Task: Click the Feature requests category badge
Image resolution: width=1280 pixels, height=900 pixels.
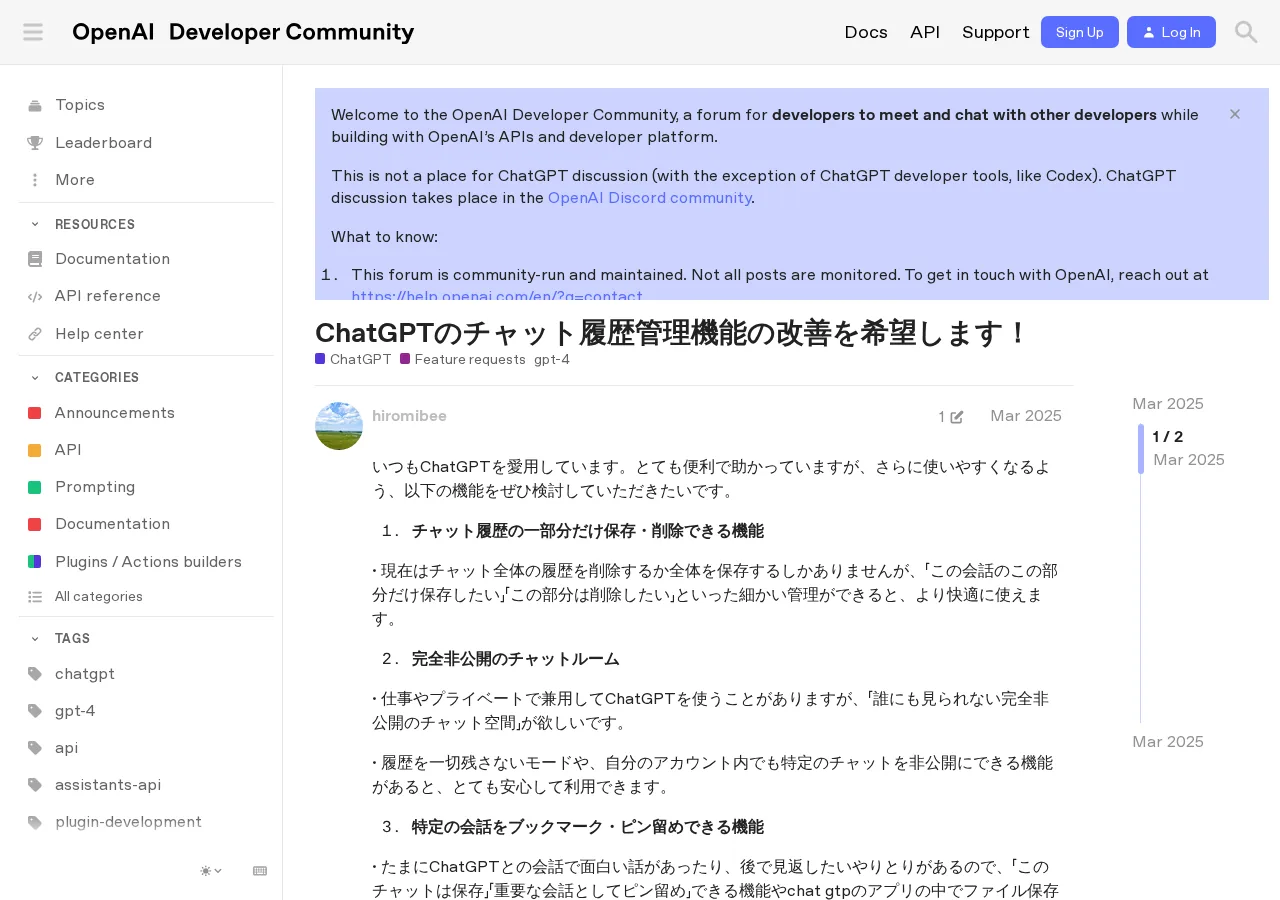Action: click(463, 359)
